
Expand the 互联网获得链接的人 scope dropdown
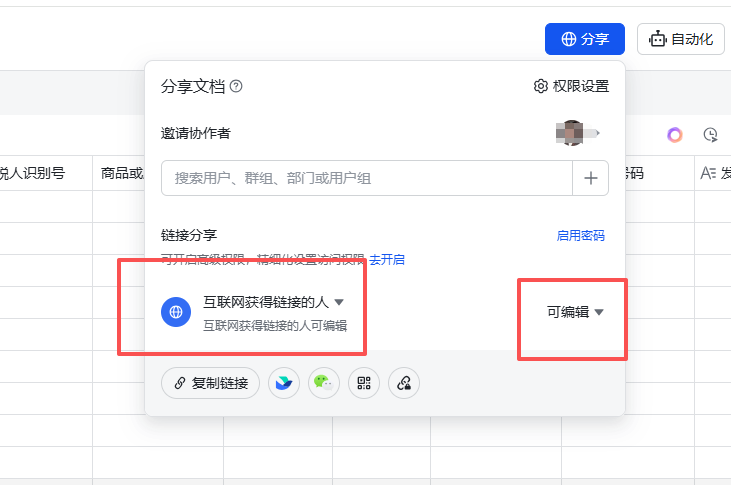[274, 302]
